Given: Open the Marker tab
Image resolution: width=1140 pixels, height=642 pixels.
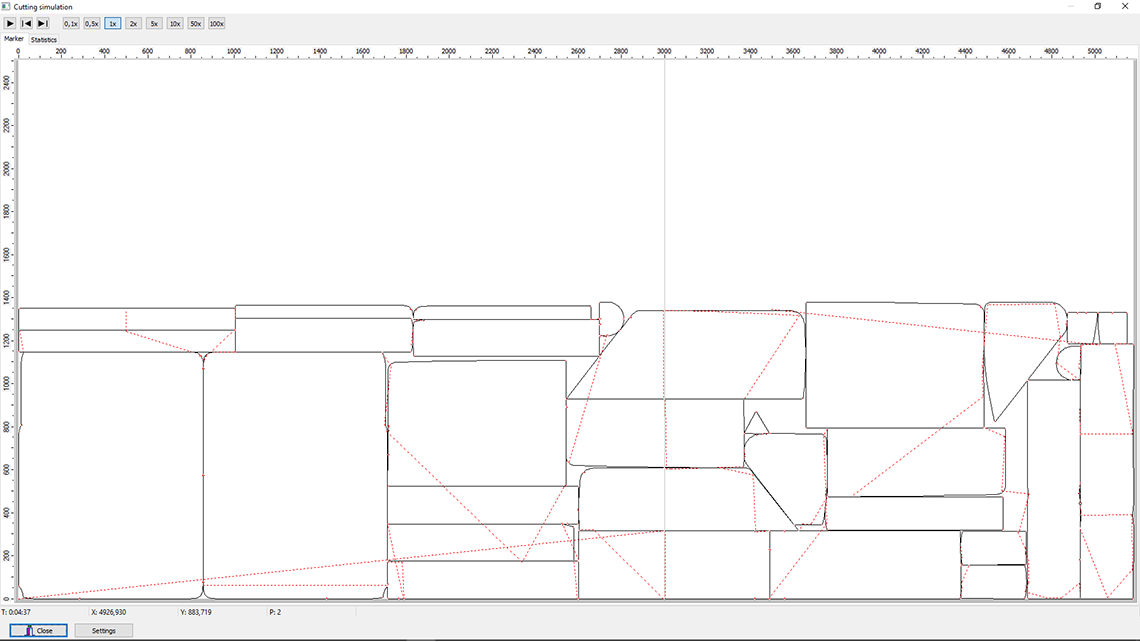Looking at the screenshot, I should (14, 39).
